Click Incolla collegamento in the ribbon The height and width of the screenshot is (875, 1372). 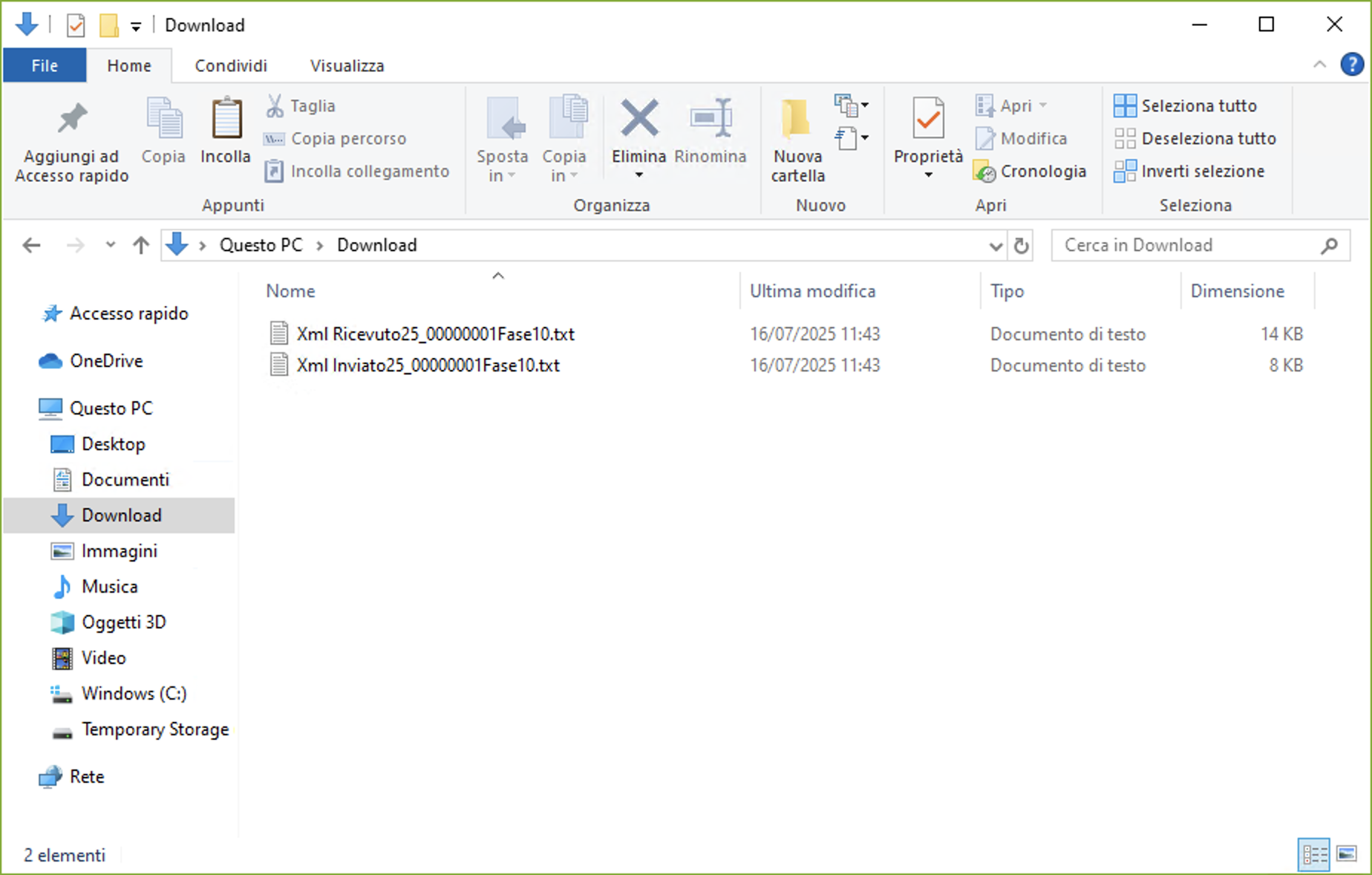pos(357,171)
